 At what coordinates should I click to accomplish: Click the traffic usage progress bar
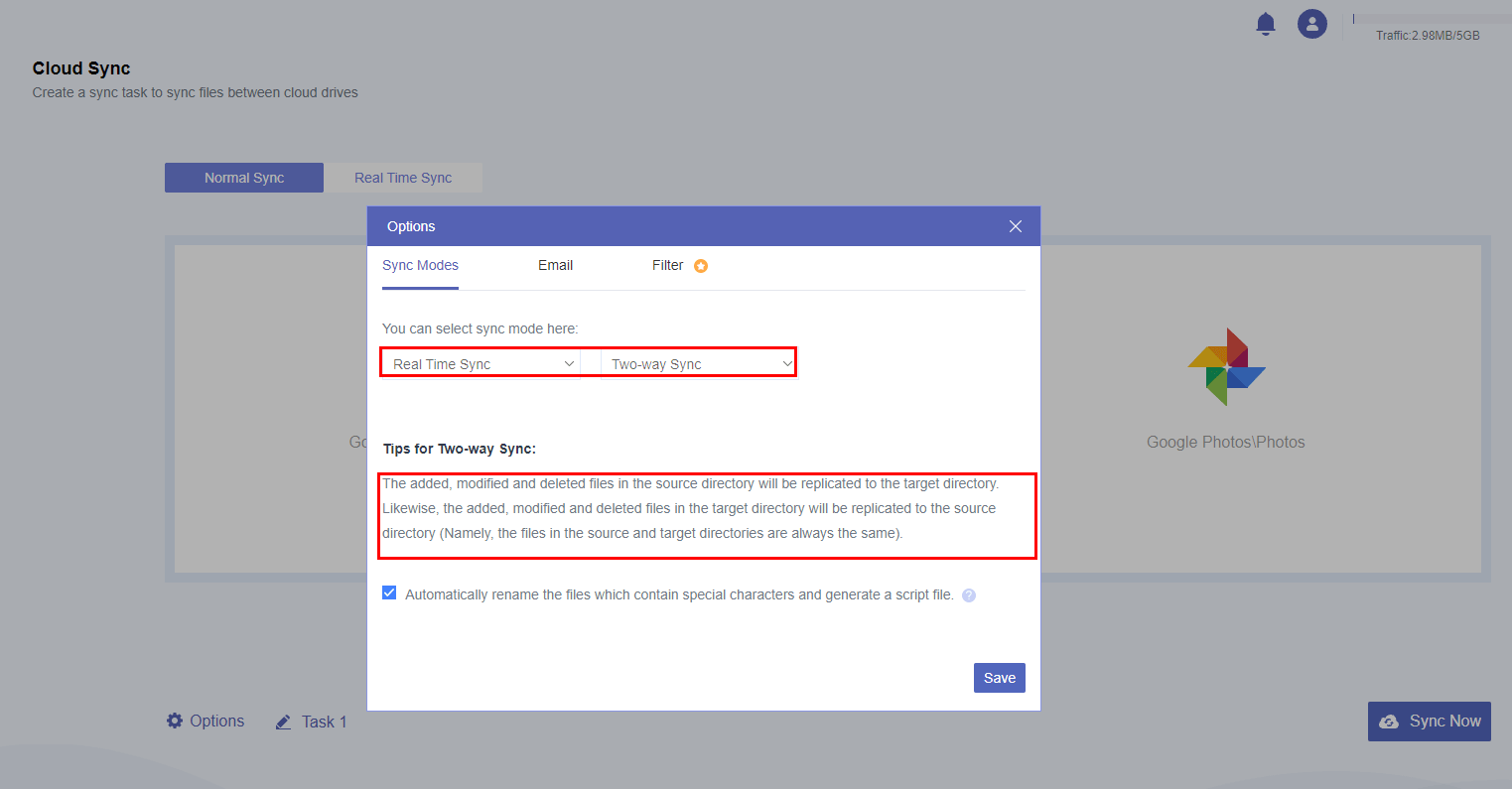click(x=1433, y=19)
